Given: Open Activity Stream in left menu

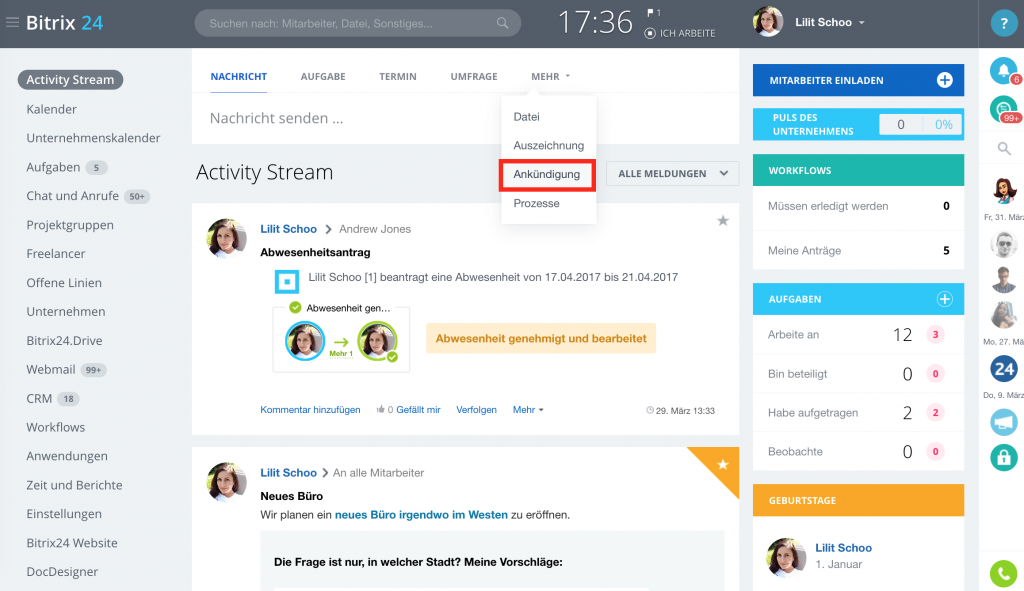Looking at the screenshot, I should pos(70,80).
